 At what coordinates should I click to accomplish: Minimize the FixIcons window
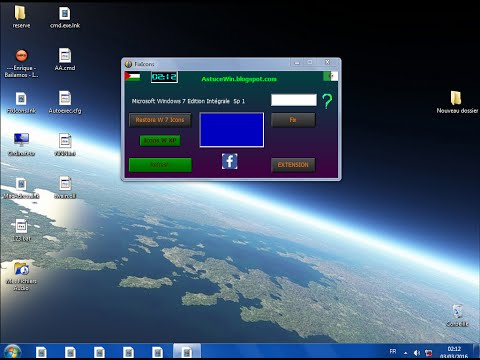297,63
